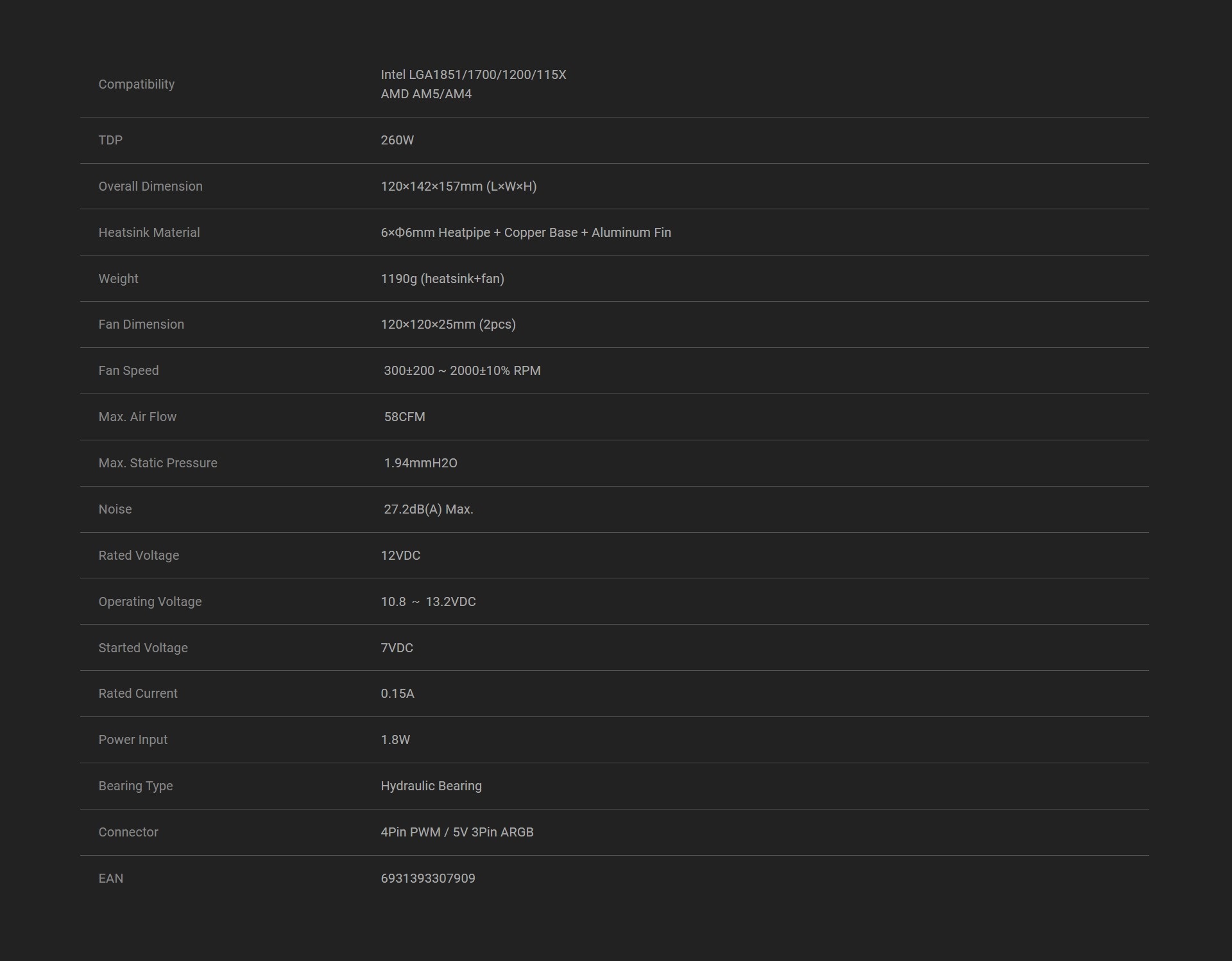Select the Intel LGA1851/1700/1200/115X text

tap(473, 74)
